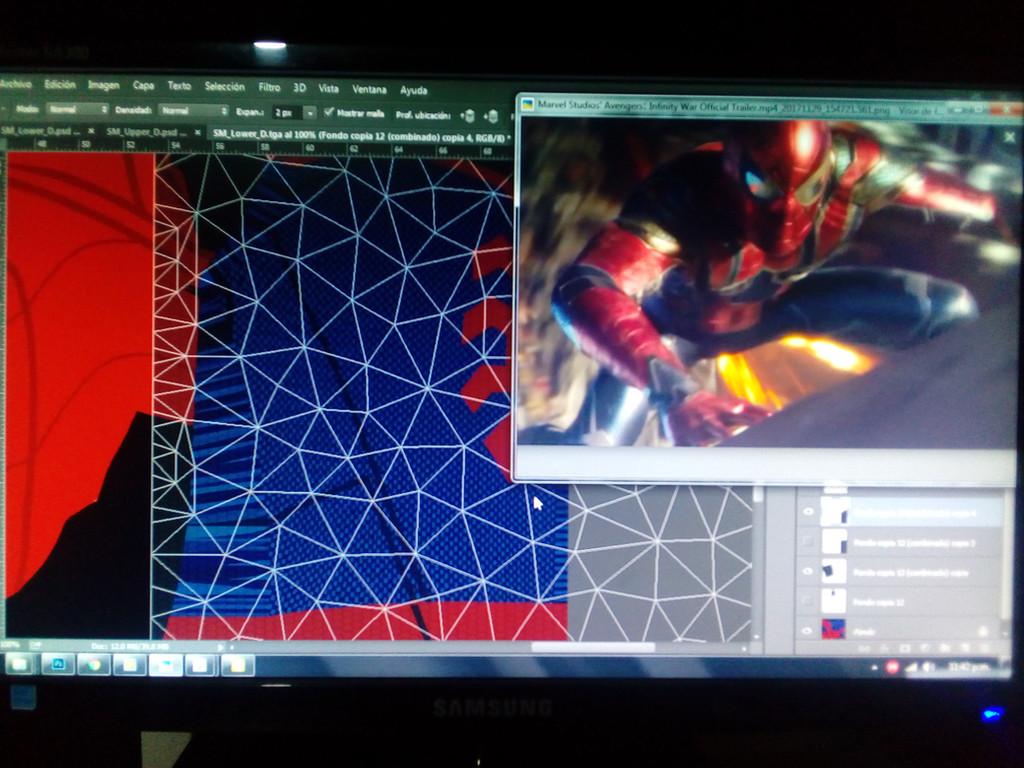Hide the Fondo layer
The image size is (1024, 768).
point(808,630)
